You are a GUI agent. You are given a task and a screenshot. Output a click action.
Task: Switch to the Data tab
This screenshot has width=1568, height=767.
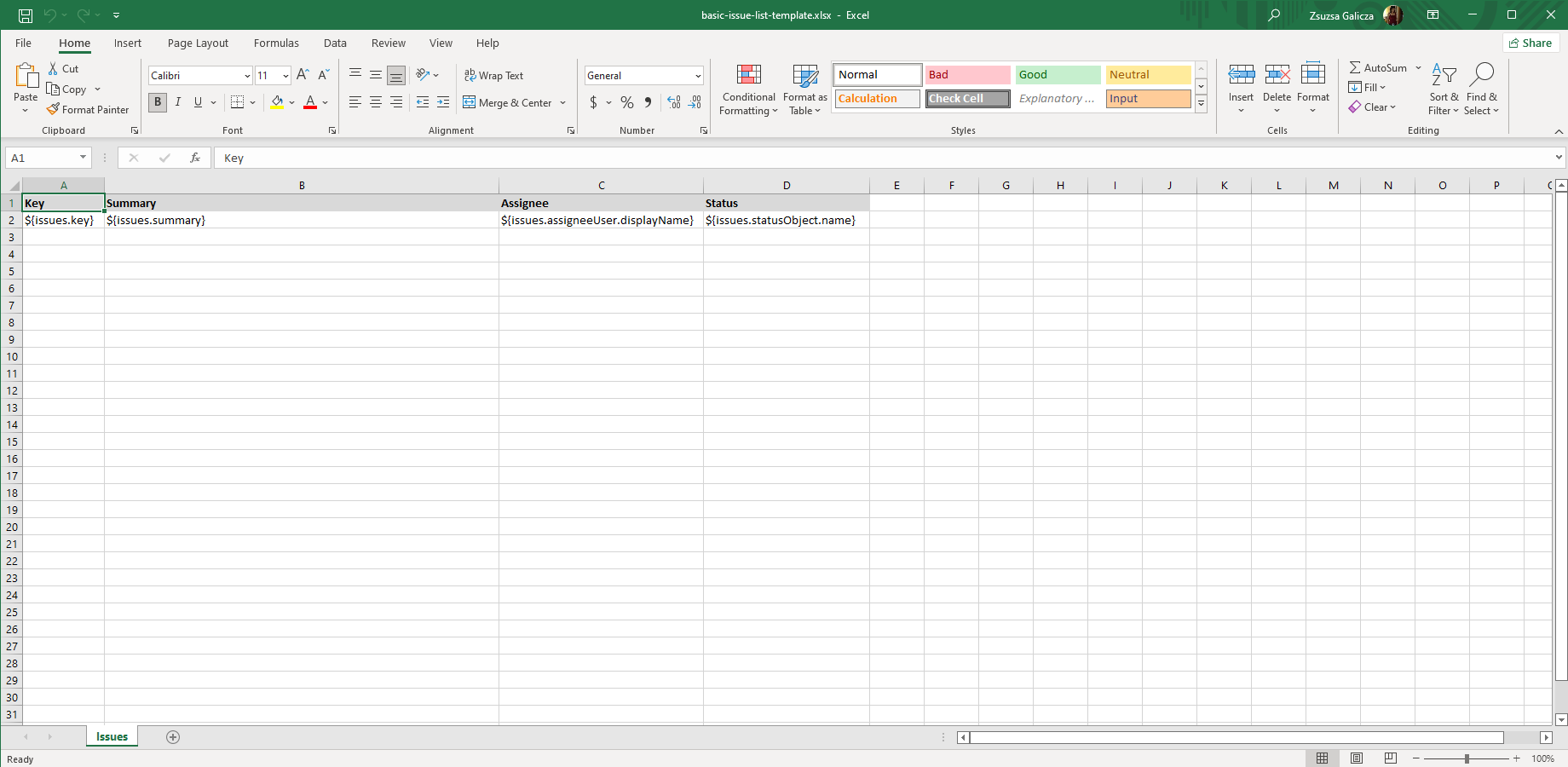pyautogui.click(x=335, y=43)
